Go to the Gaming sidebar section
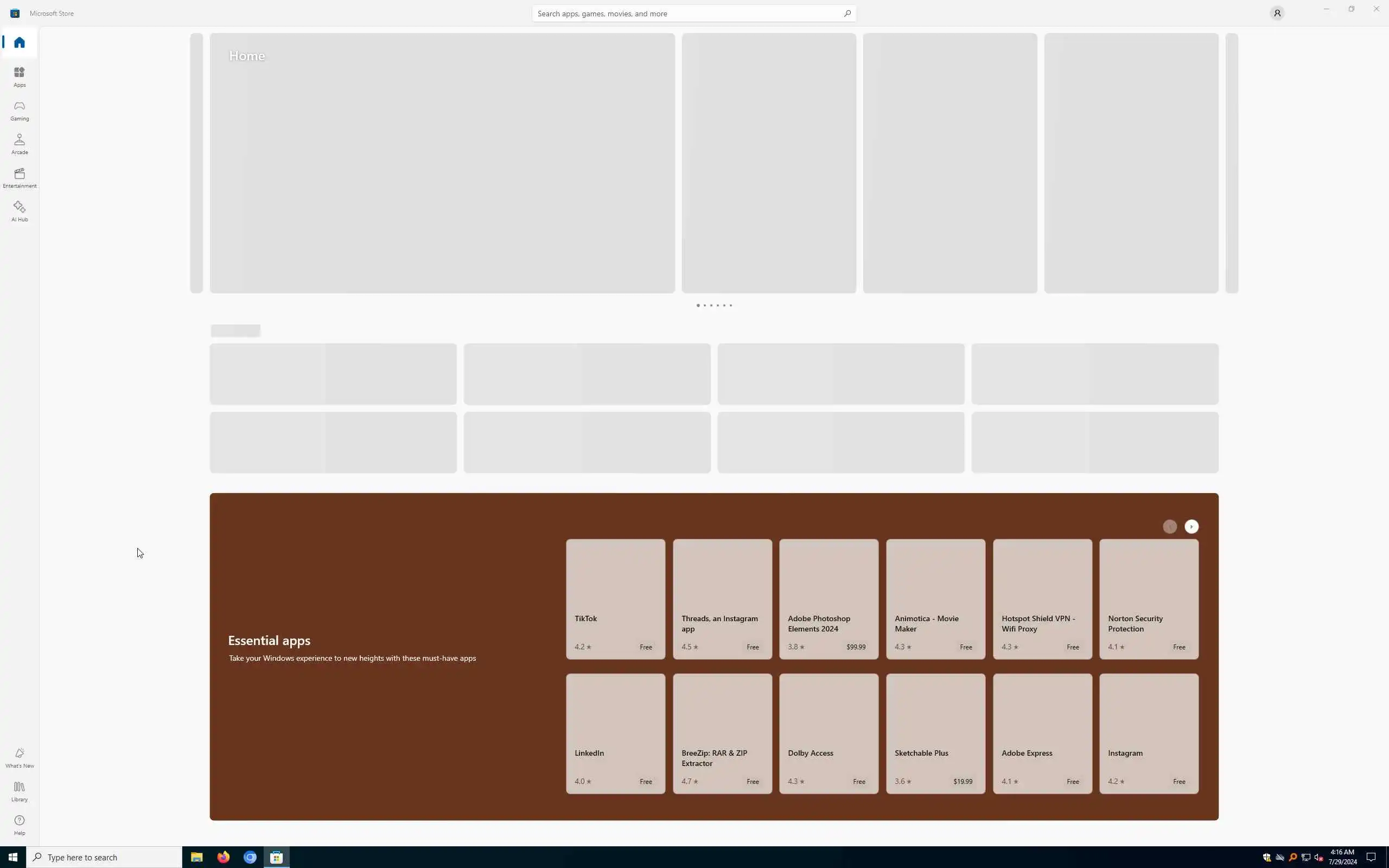Image resolution: width=1389 pixels, height=868 pixels. click(x=20, y=110)
